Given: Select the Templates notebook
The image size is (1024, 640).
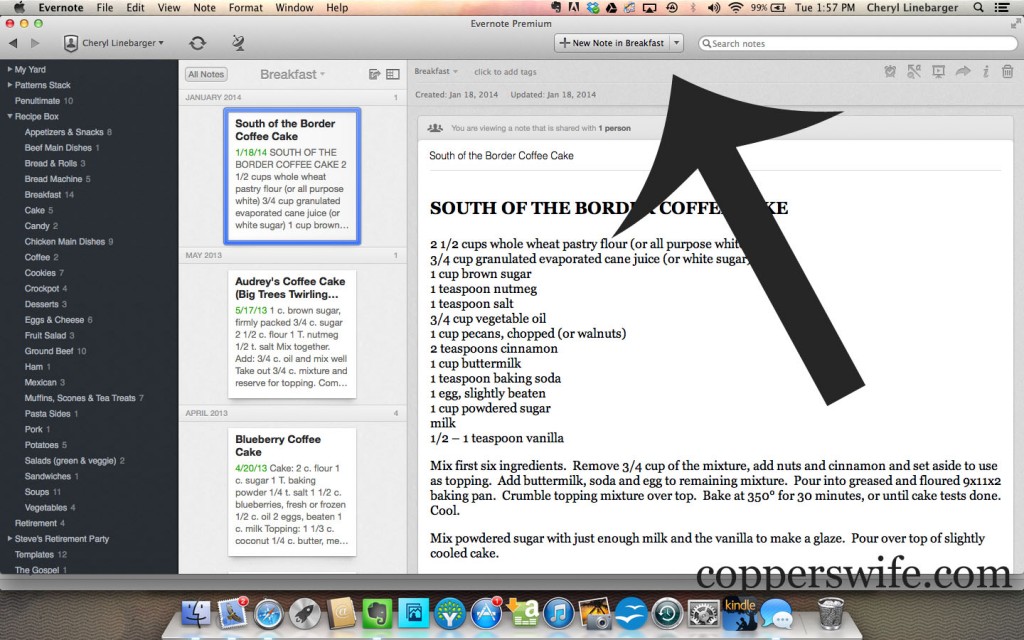Looking at the screenshot, I should 40,554.
